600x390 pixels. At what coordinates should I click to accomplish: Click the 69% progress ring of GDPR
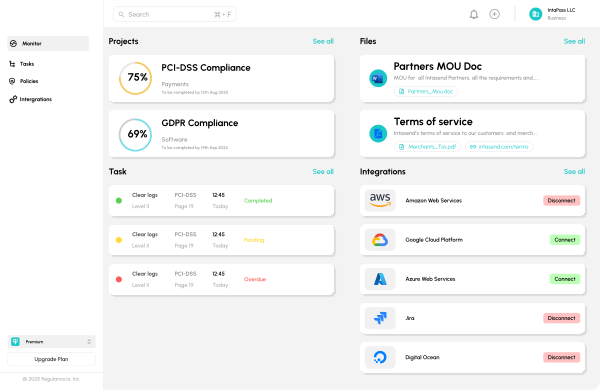[x=136, y=134]
